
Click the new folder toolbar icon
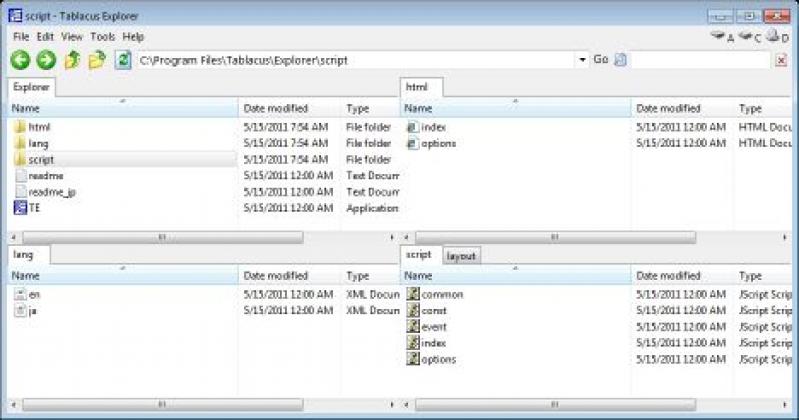(97, 60)
